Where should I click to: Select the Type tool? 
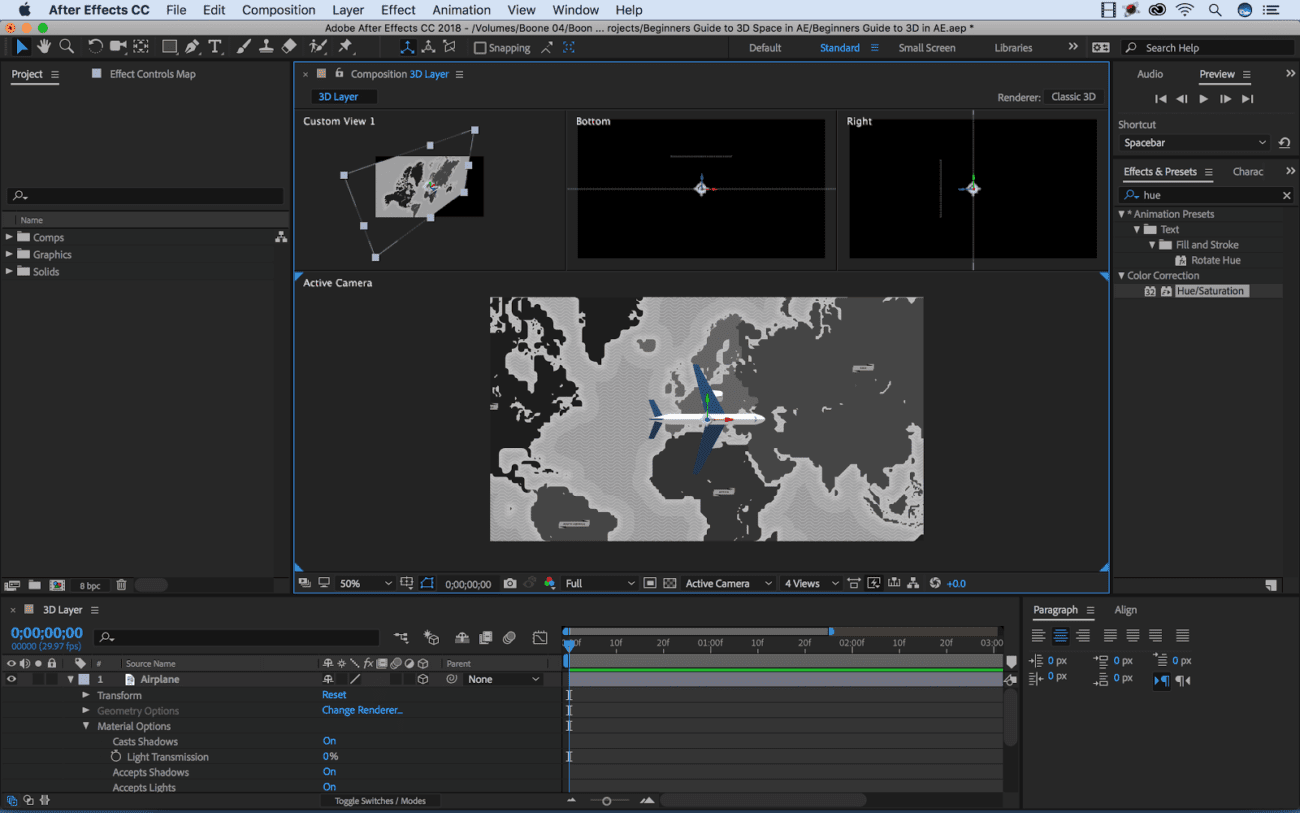[x=215, y=46]
